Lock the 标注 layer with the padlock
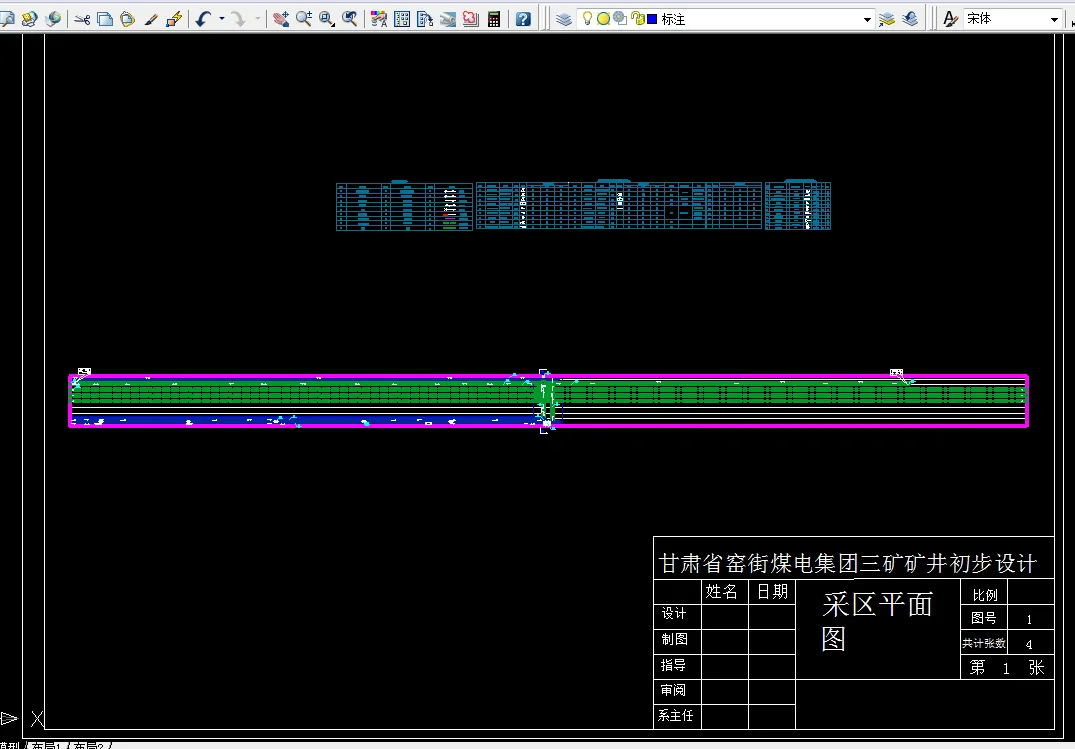Viewport: 1075px width, 749px height. pyautogui.click(x=638, y=17)
